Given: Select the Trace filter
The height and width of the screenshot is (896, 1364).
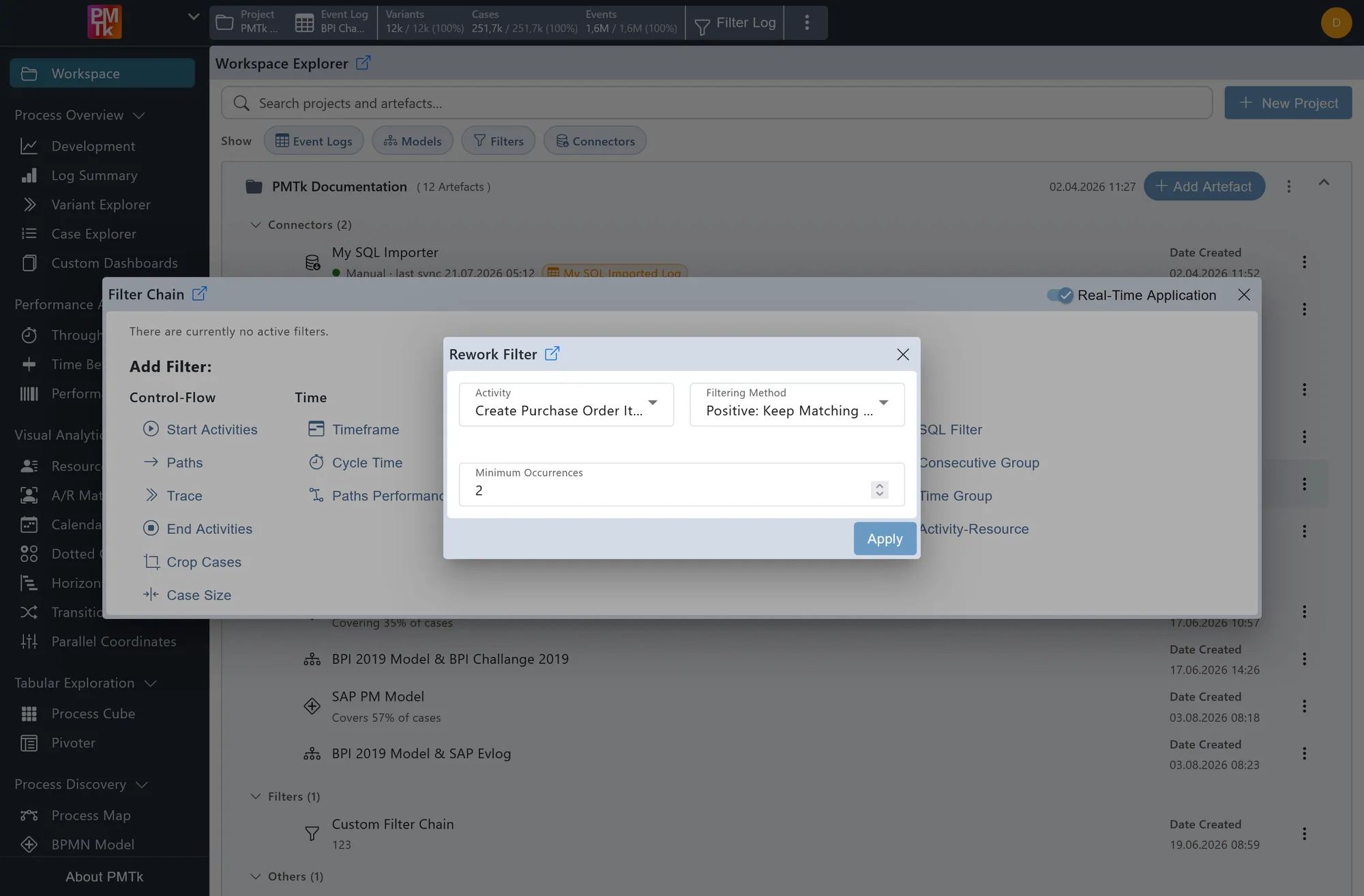Looking at the screenshot, I should (x=173, y=496).
